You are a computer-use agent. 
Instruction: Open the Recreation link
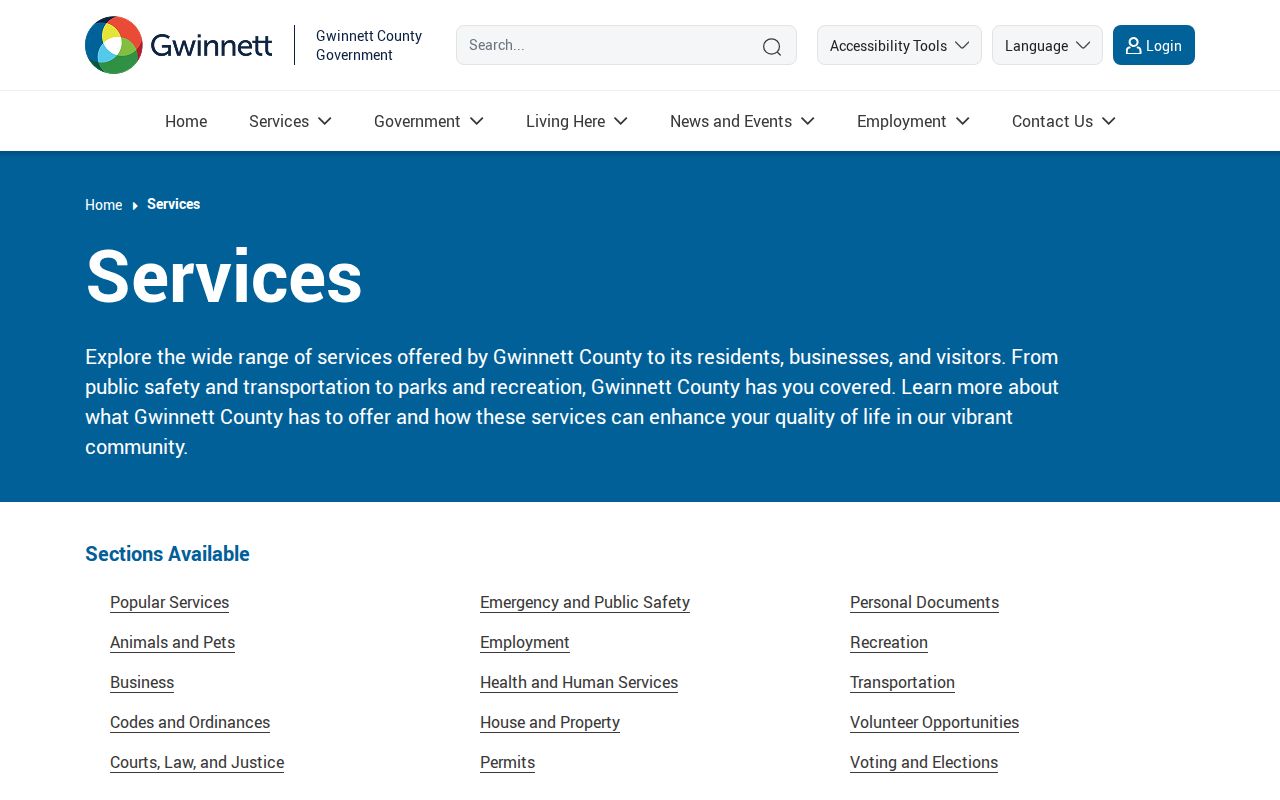point(889,642)
